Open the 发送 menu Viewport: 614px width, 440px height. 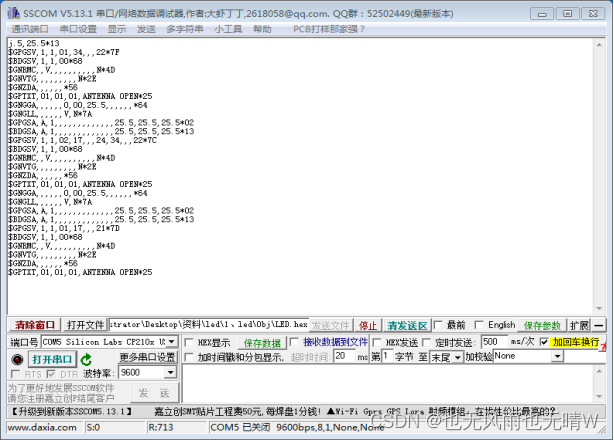tap(146, 29)
